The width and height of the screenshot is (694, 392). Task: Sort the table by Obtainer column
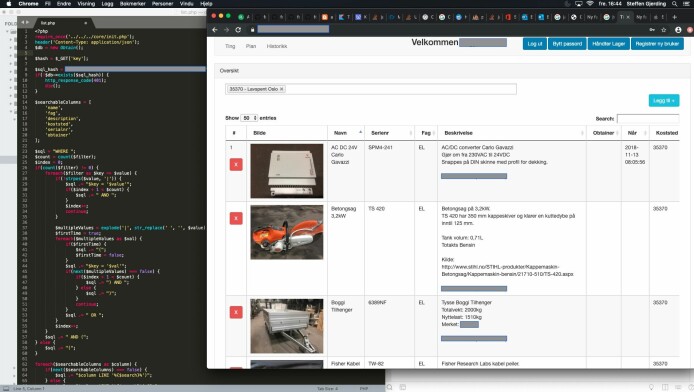pyautogui.click(x=604, y=133)
